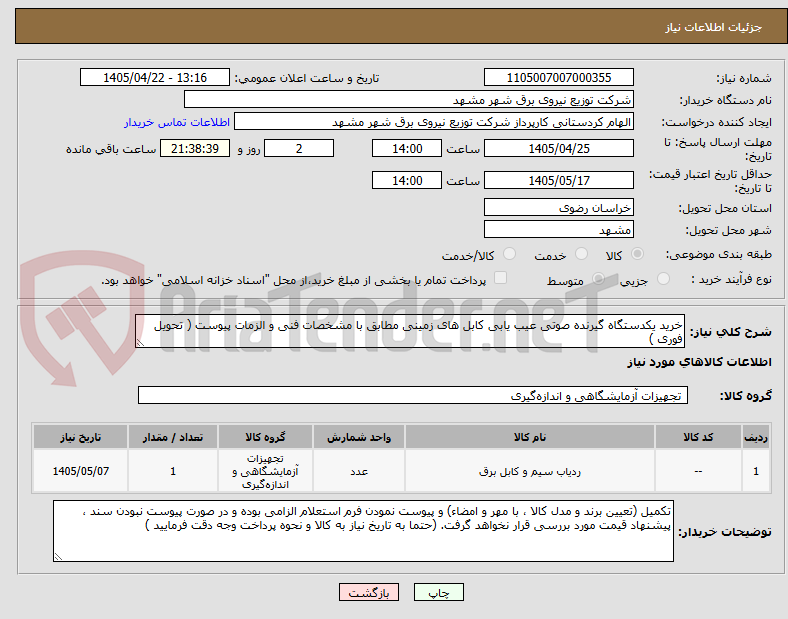Click the ساعت باقی مانده label
This screenshot has height=619, width=788.
pos(111,149)
